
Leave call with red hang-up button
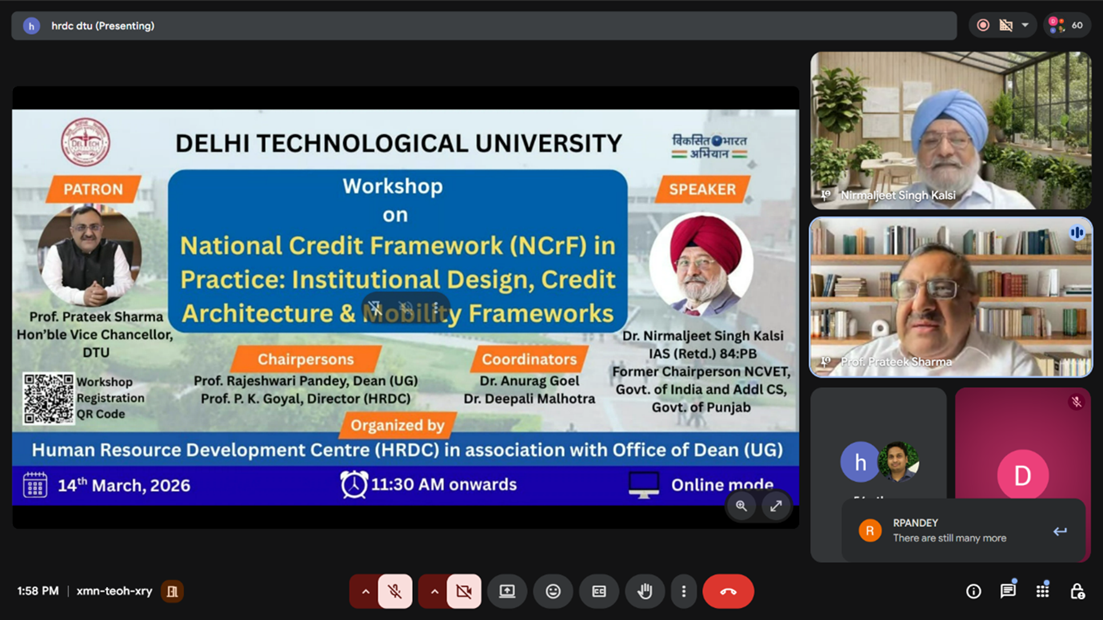tap(728, 592)
